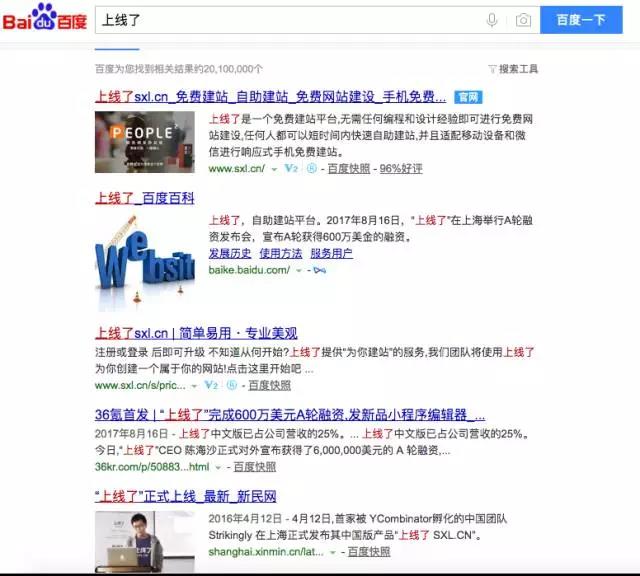640x576 pixels.
Task: Click shanghai.xinmin.cn/lat... green URL
Action: (266, 552)
